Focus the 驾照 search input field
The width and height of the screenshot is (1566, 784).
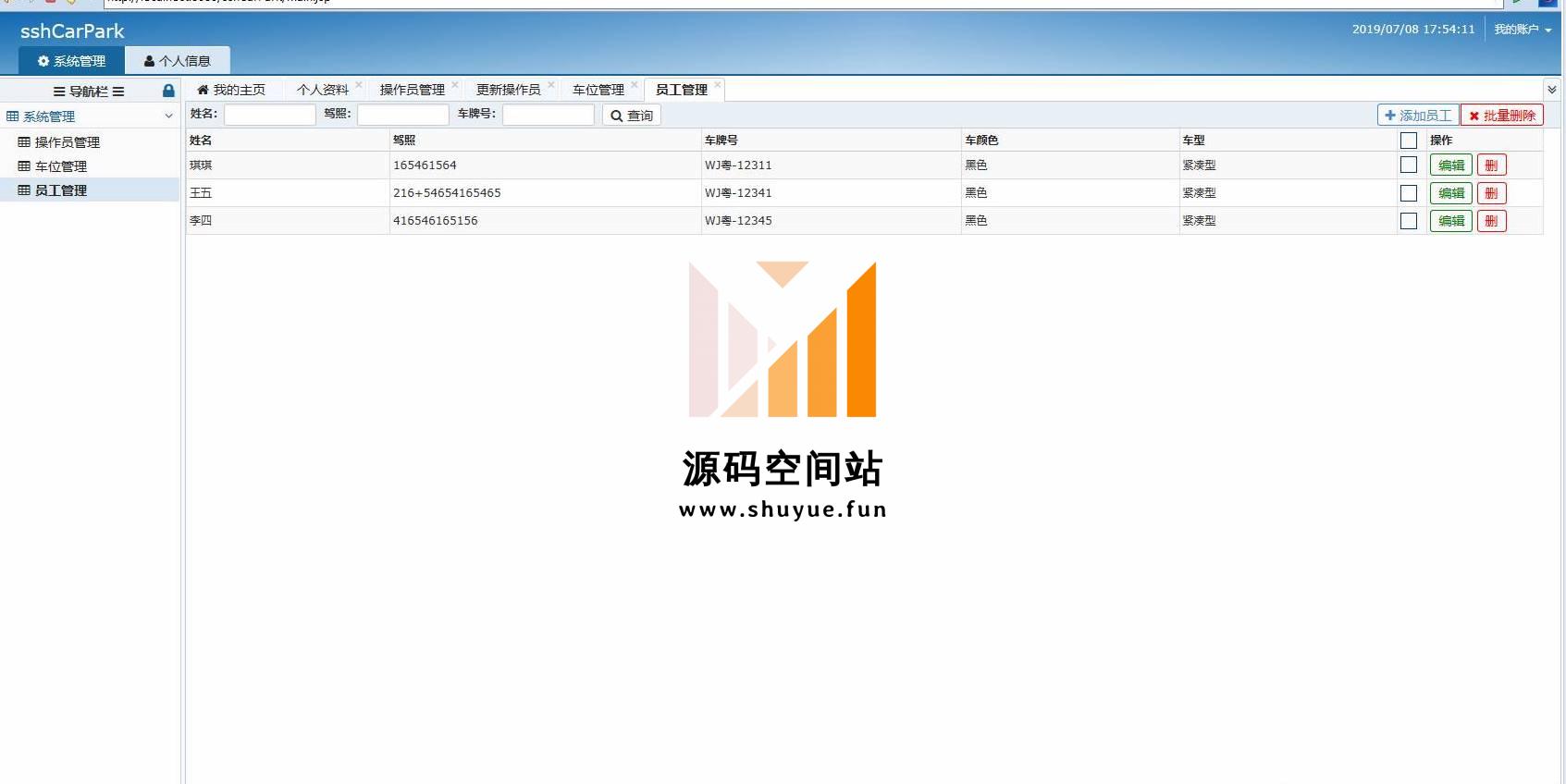point(403,115)
